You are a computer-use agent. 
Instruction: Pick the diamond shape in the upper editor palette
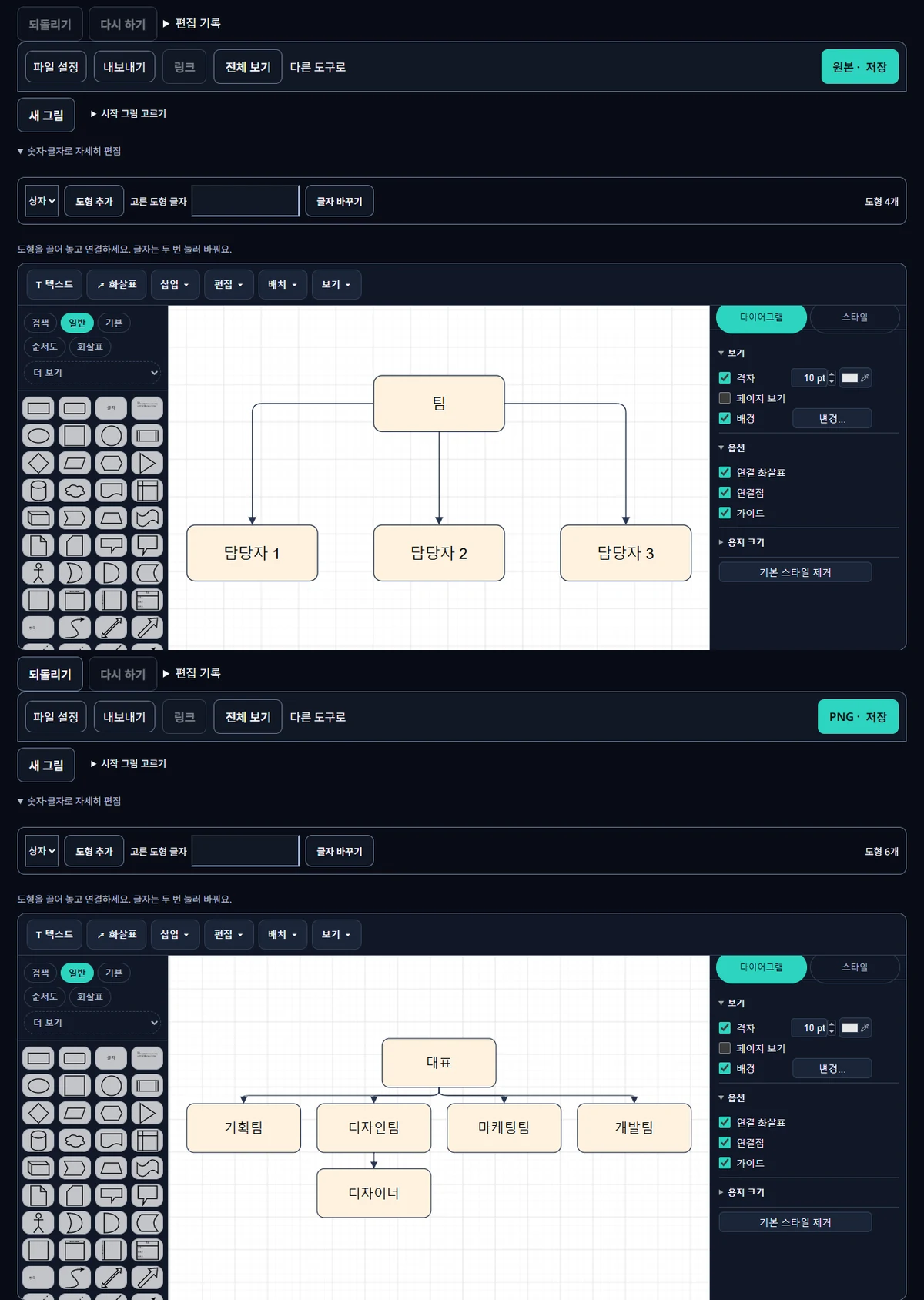point(38,463)
